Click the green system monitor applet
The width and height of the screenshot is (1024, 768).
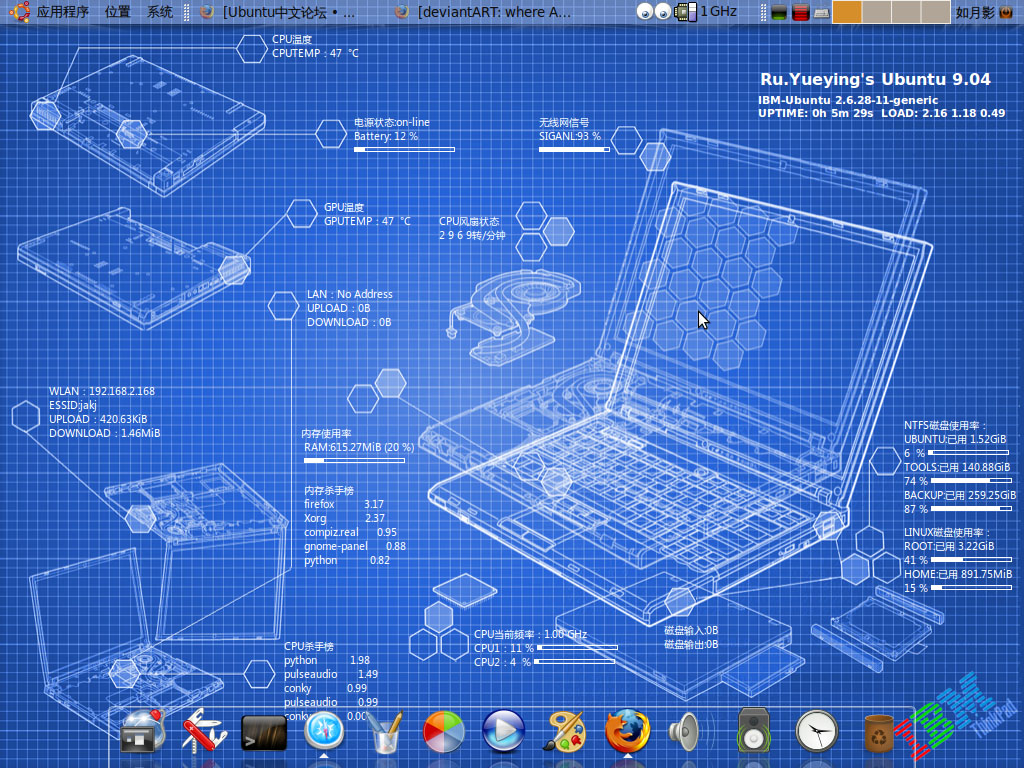tap(779, 12)
